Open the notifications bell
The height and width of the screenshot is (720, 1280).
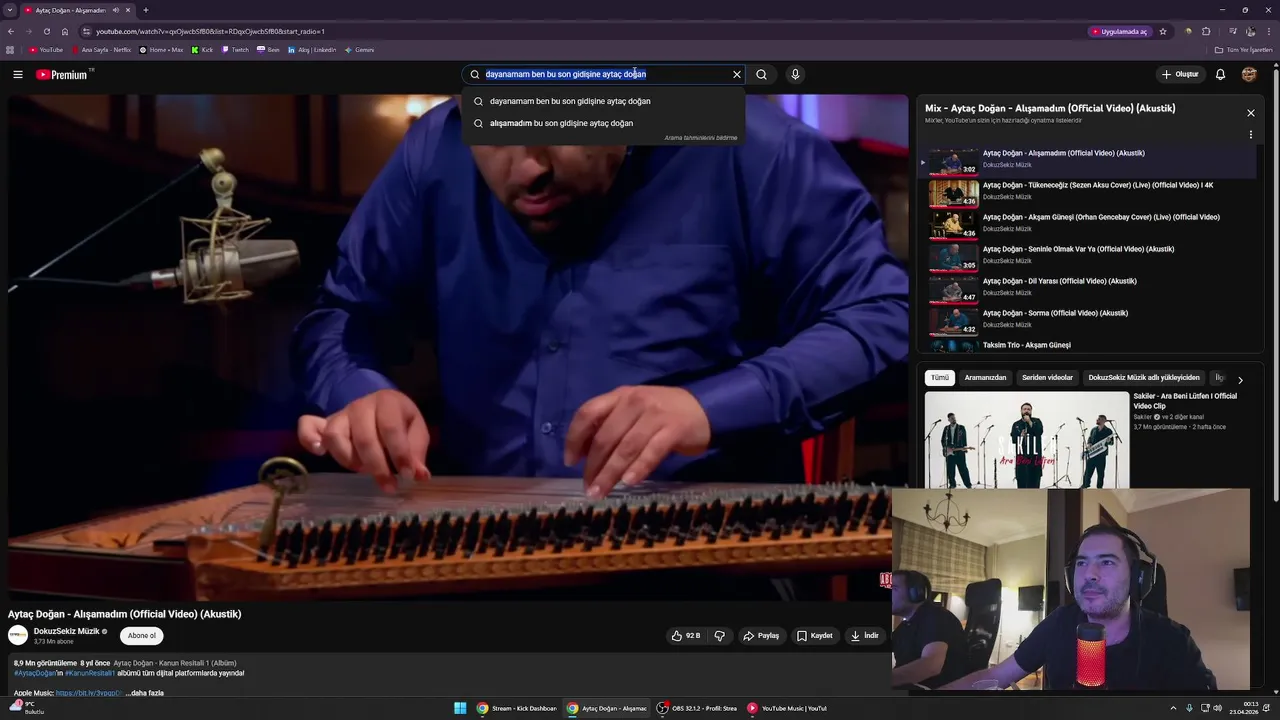pos(1220,74)
